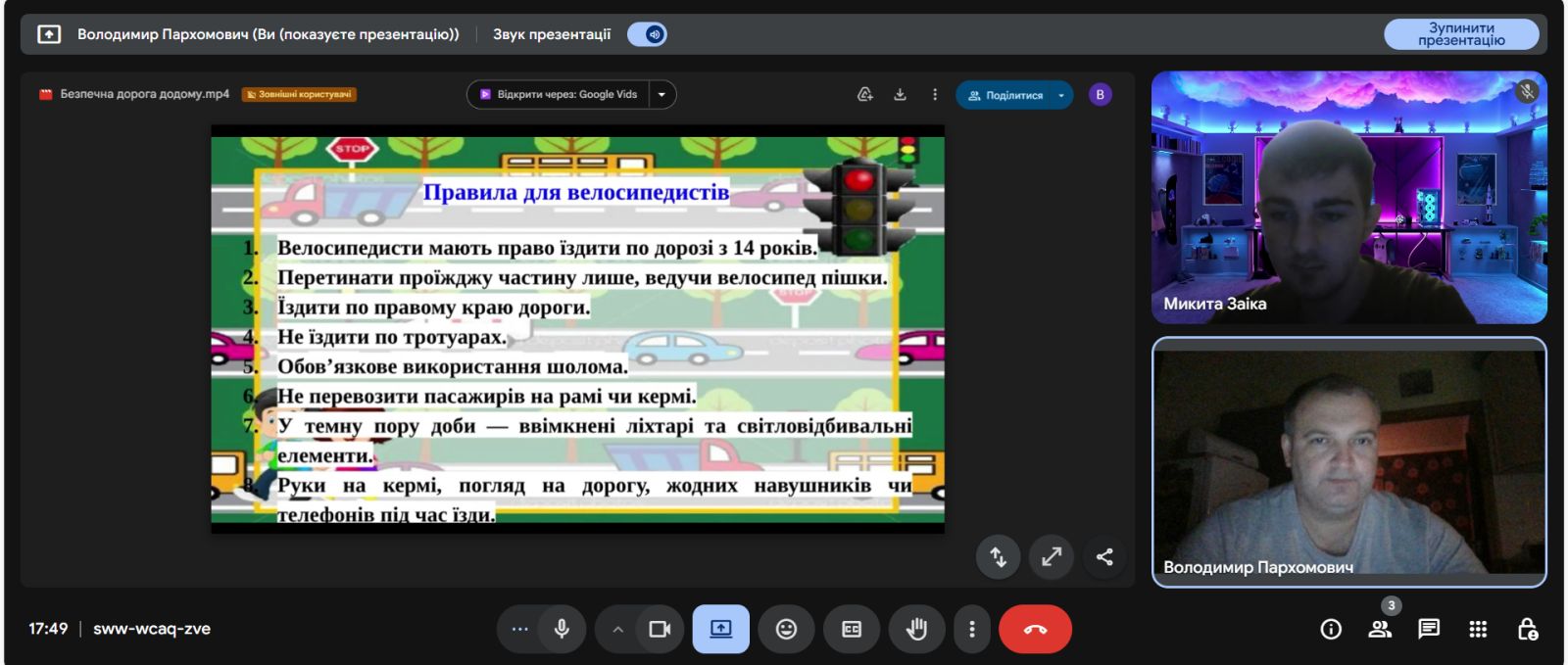Open the emoji reactions panel

point(786,629)
